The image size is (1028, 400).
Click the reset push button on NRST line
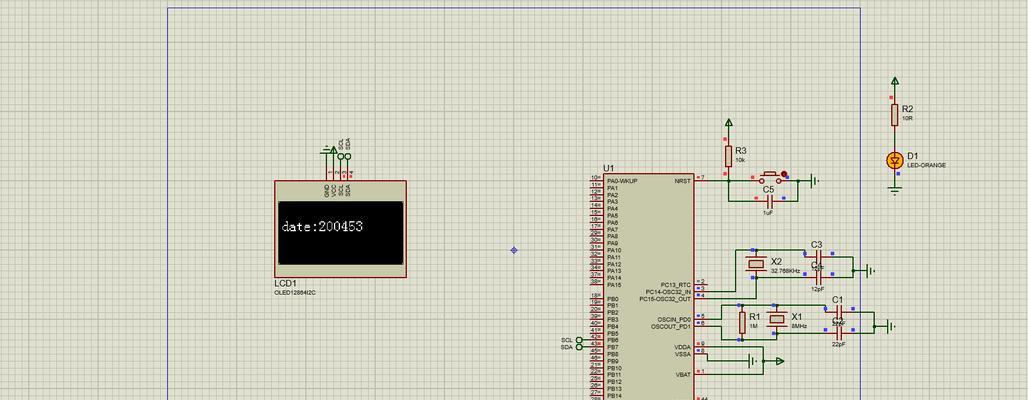(771, 177)
